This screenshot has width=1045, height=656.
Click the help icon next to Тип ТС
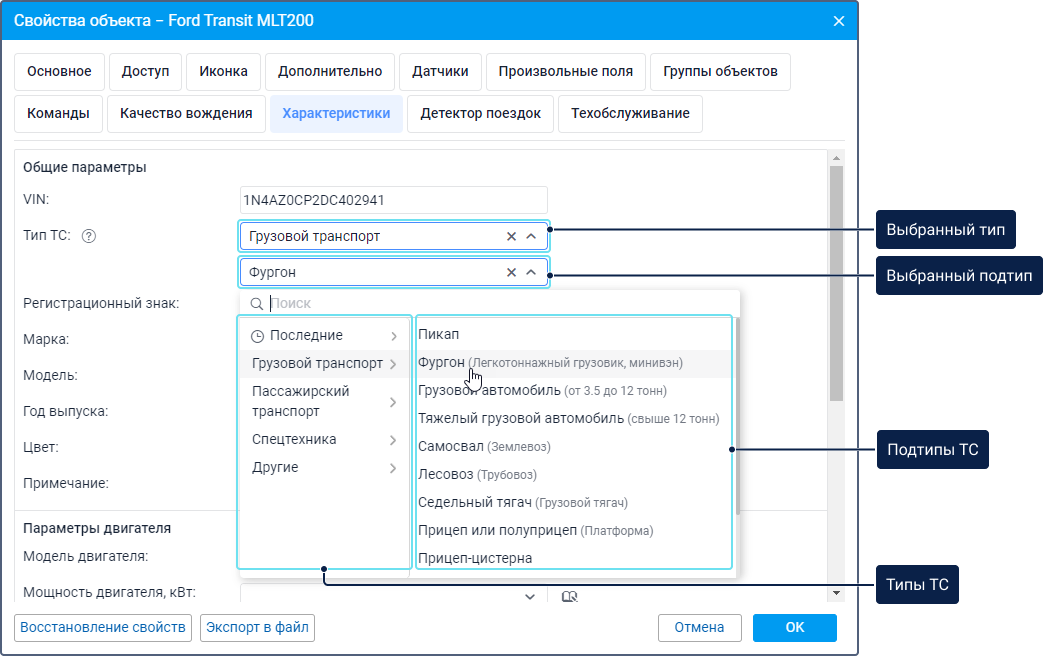coord(89,236)
